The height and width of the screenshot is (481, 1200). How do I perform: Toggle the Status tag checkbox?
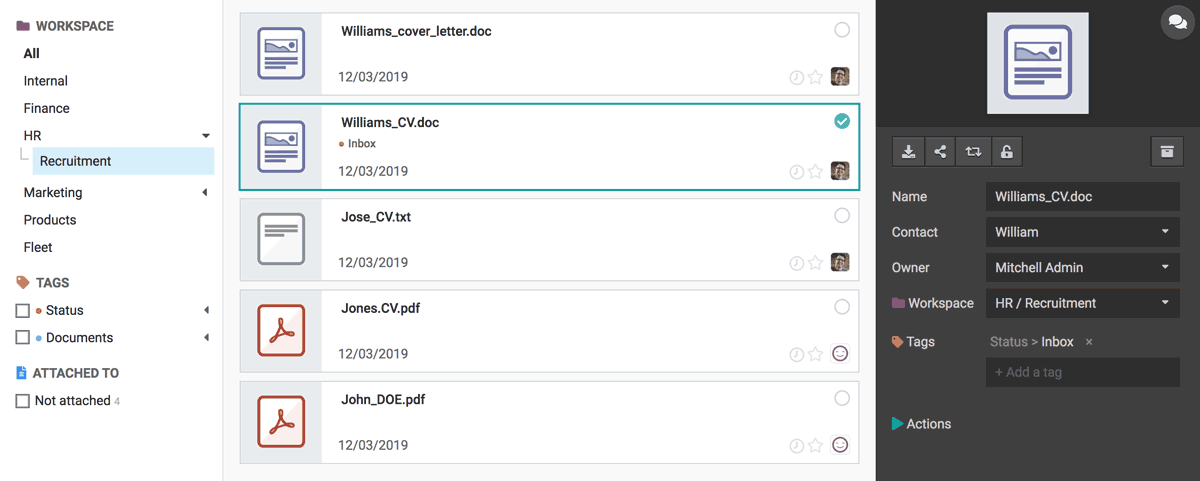(x=23, y=311)
